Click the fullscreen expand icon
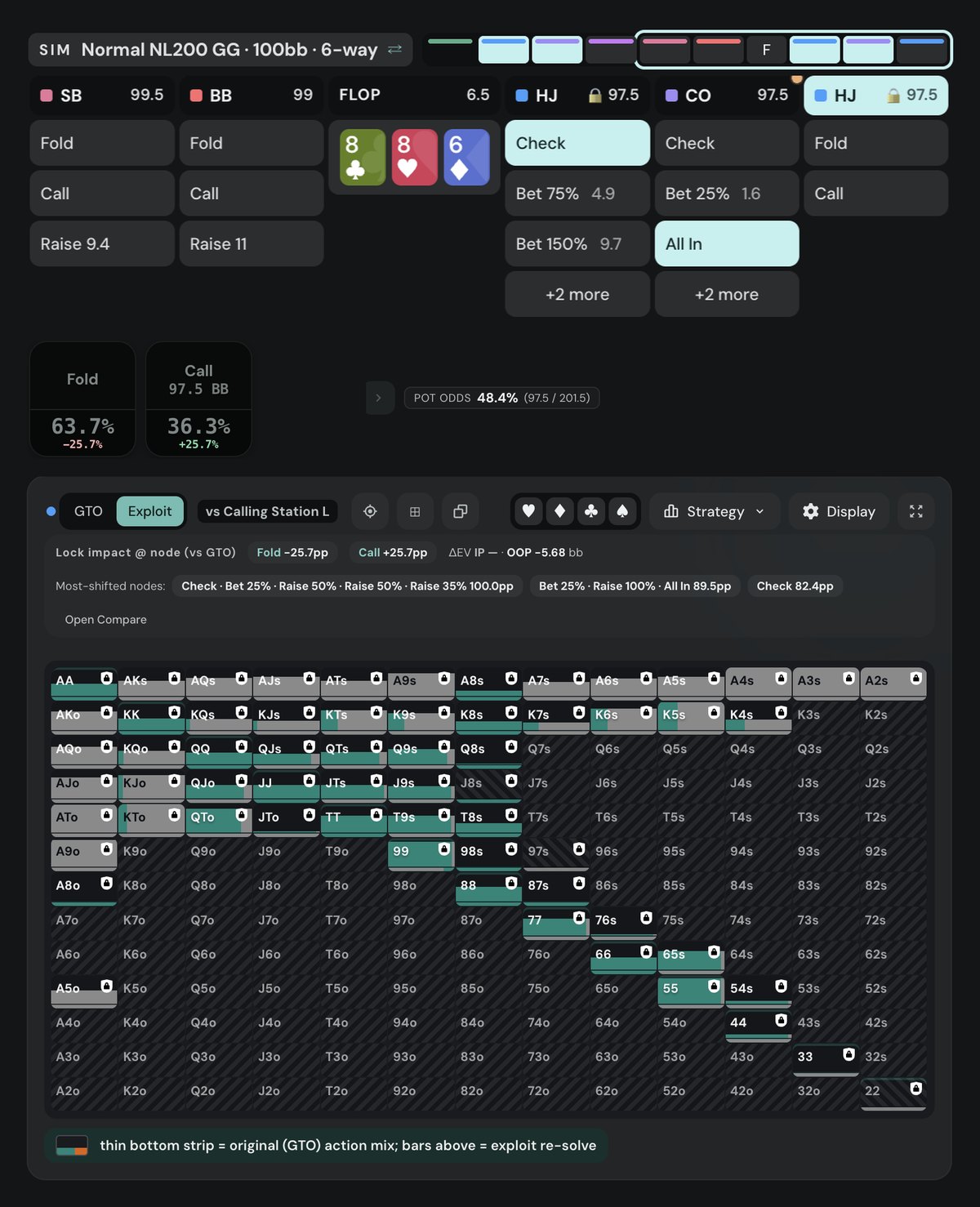The height and width of the screenshot is (1207, 980). (916, 511)
